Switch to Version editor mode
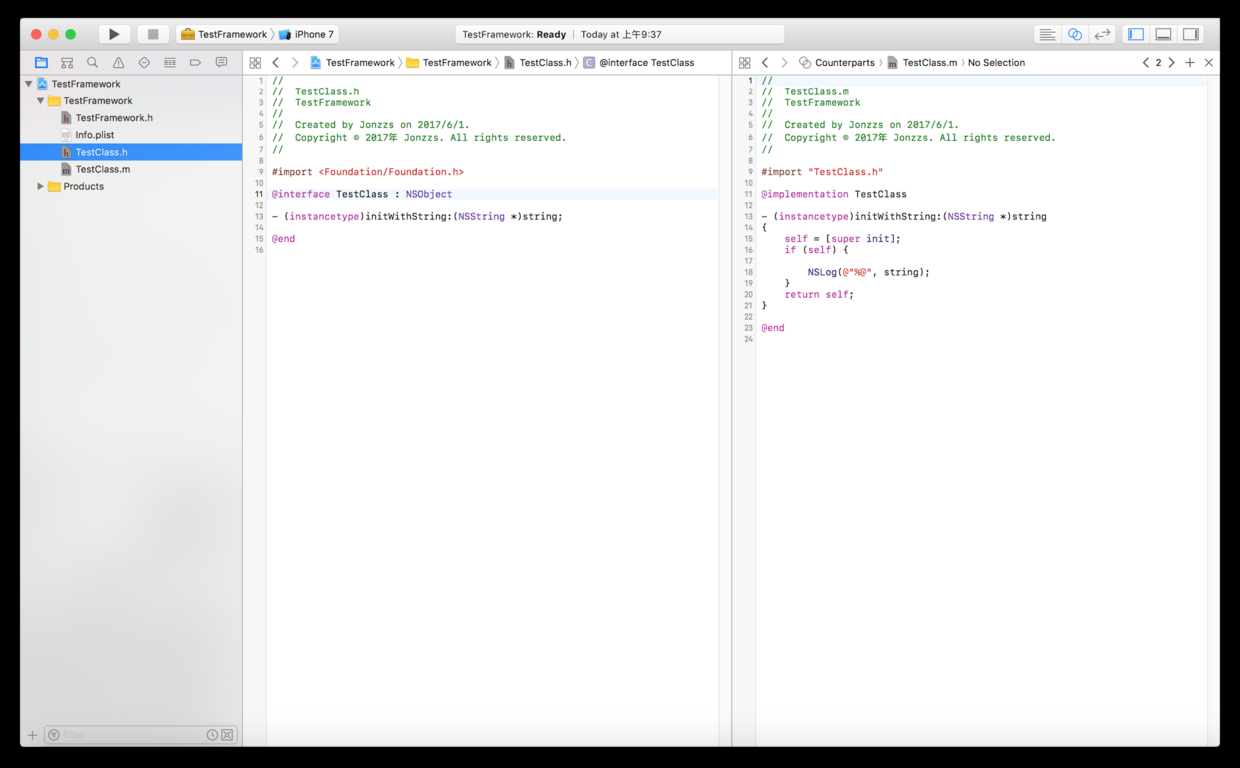The height and width of the screenshot is (768, 1240). (x=1102, y=34)
